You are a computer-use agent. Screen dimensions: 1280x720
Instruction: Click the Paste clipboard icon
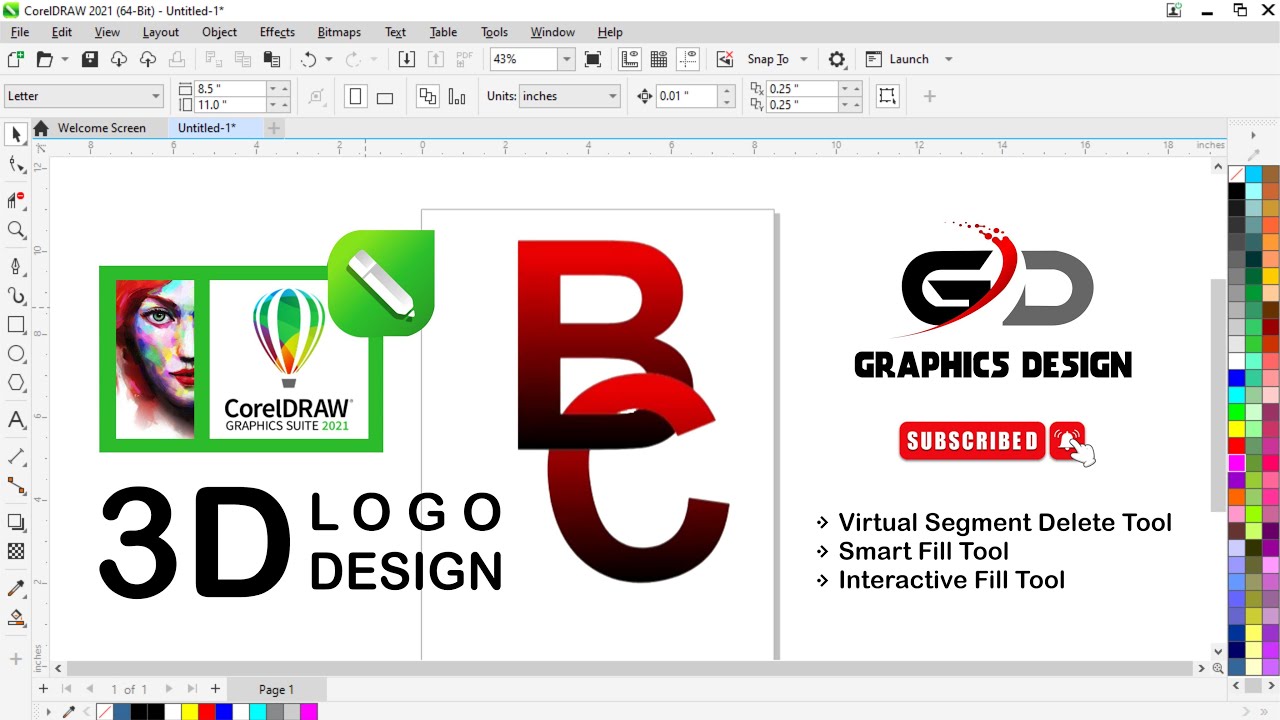click(271, 59)
